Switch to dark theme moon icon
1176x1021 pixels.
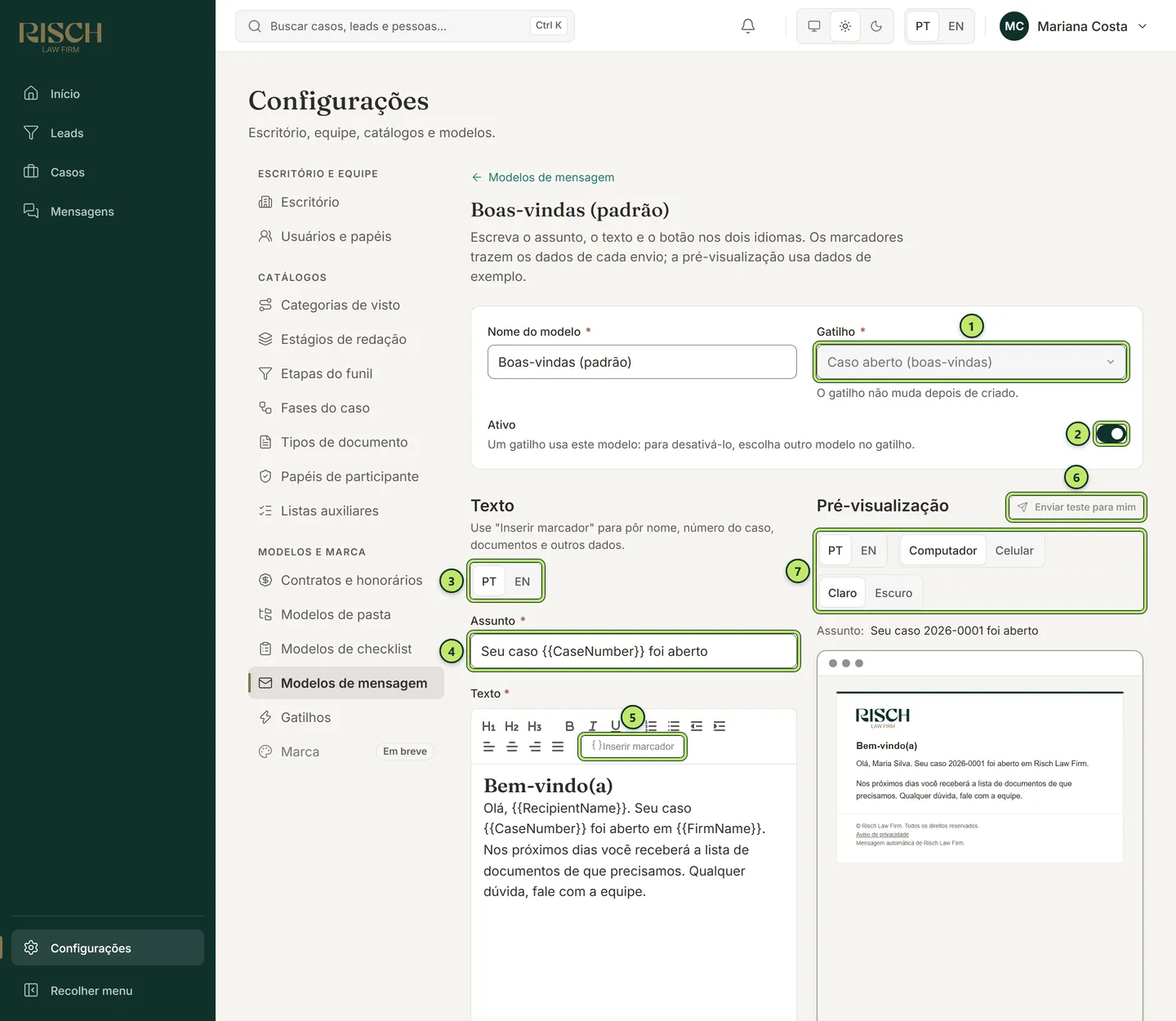click(876, 26)
